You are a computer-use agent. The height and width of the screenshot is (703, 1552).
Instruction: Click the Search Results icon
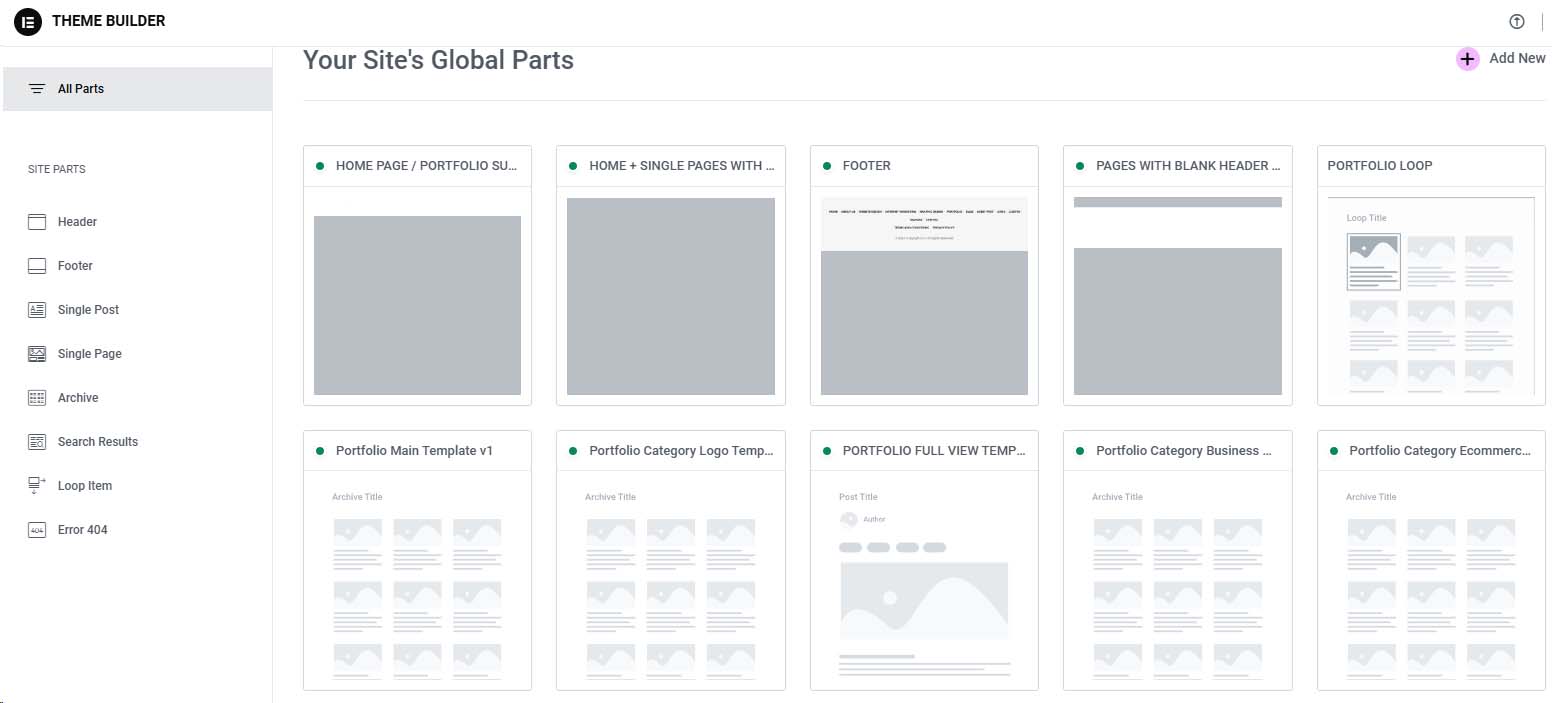tap(37, 442)
